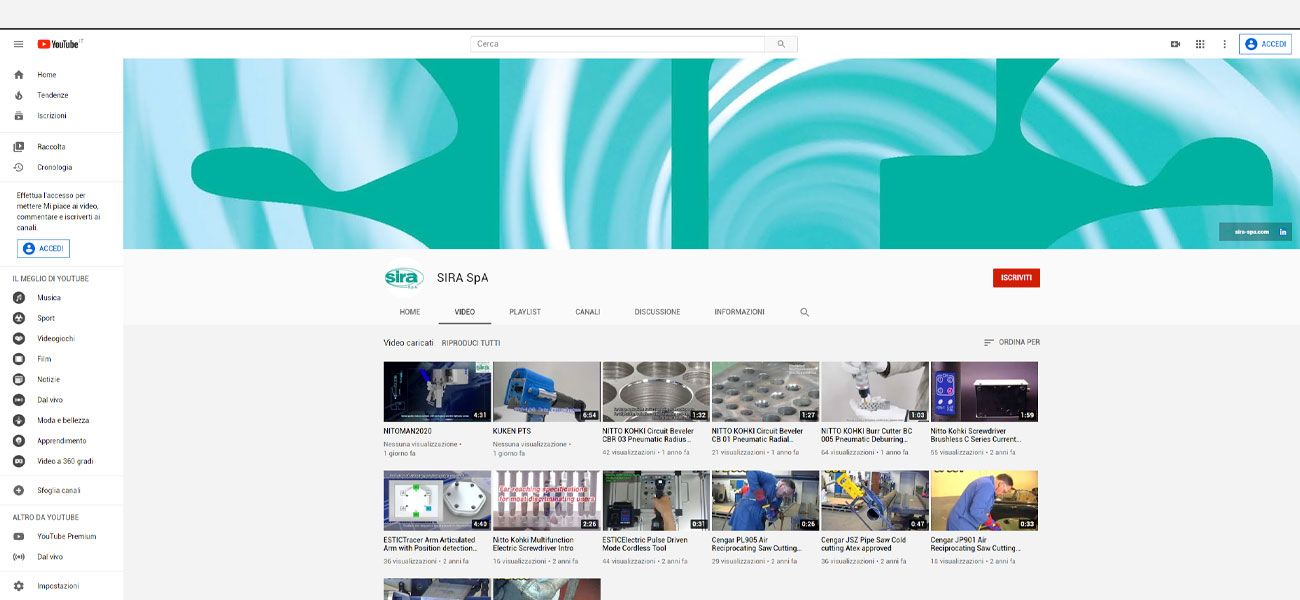1300x600 pixels.
Task: Open NITTO KOHKI Circuit Beveler CBR 03 thumbnail
Action: pos(656,392)
